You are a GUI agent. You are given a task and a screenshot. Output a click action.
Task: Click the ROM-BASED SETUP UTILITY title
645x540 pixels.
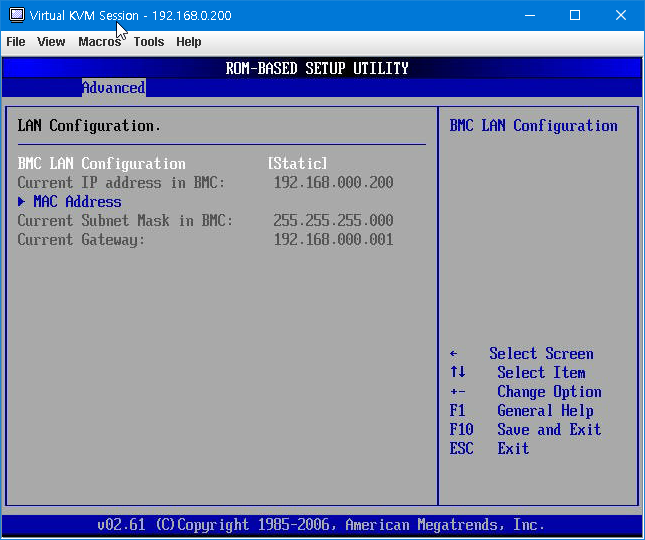317,68
